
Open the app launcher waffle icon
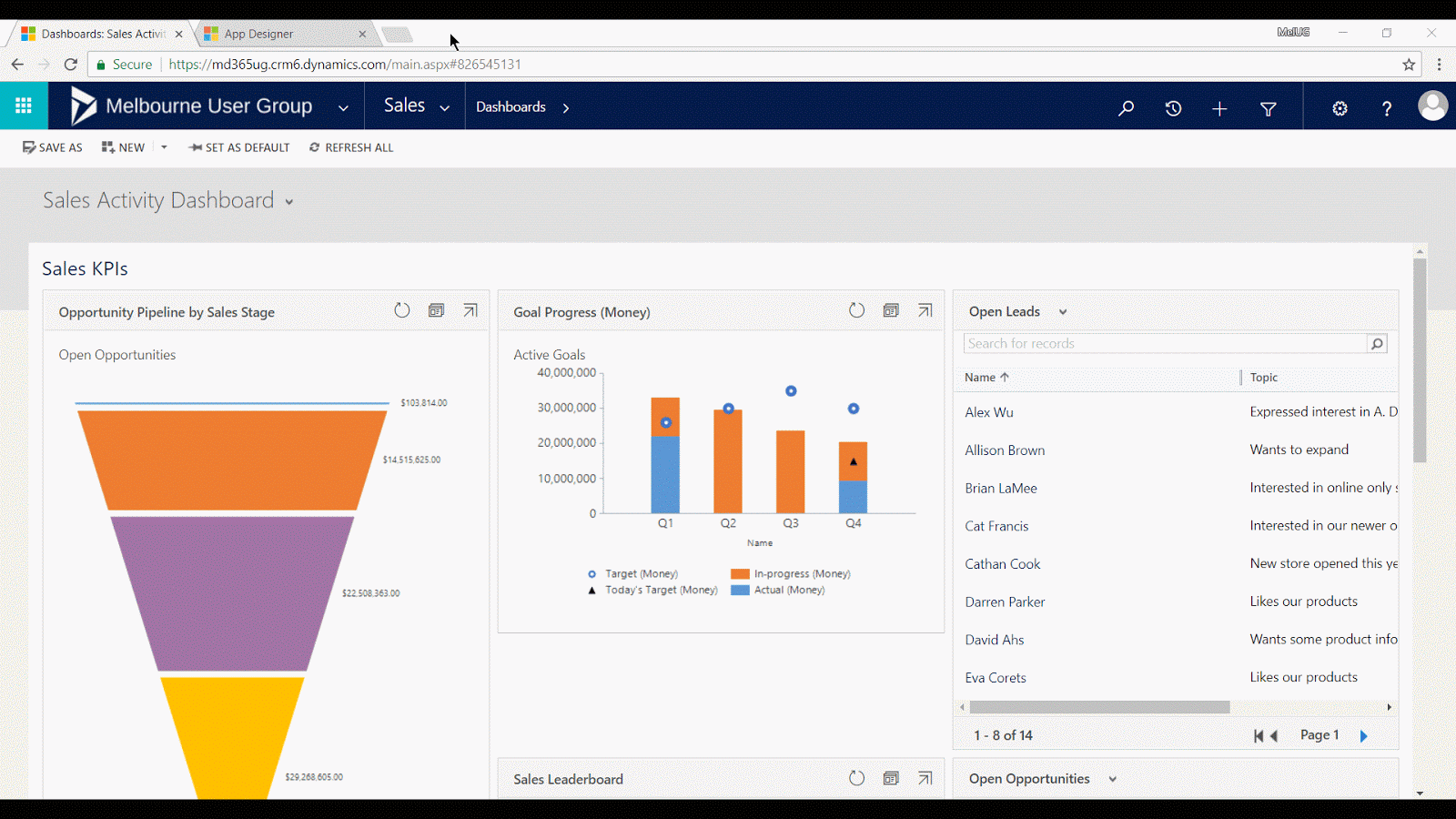point(24,106)
